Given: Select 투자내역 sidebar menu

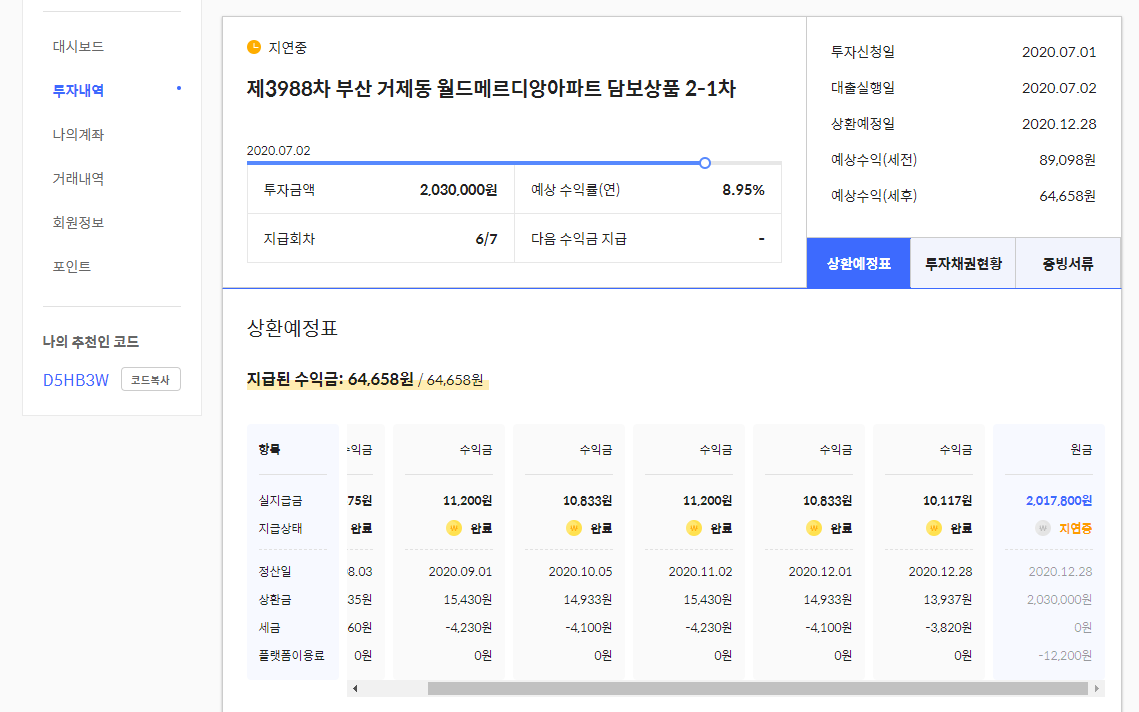Looking at the screenshot, I should [78, 91].
